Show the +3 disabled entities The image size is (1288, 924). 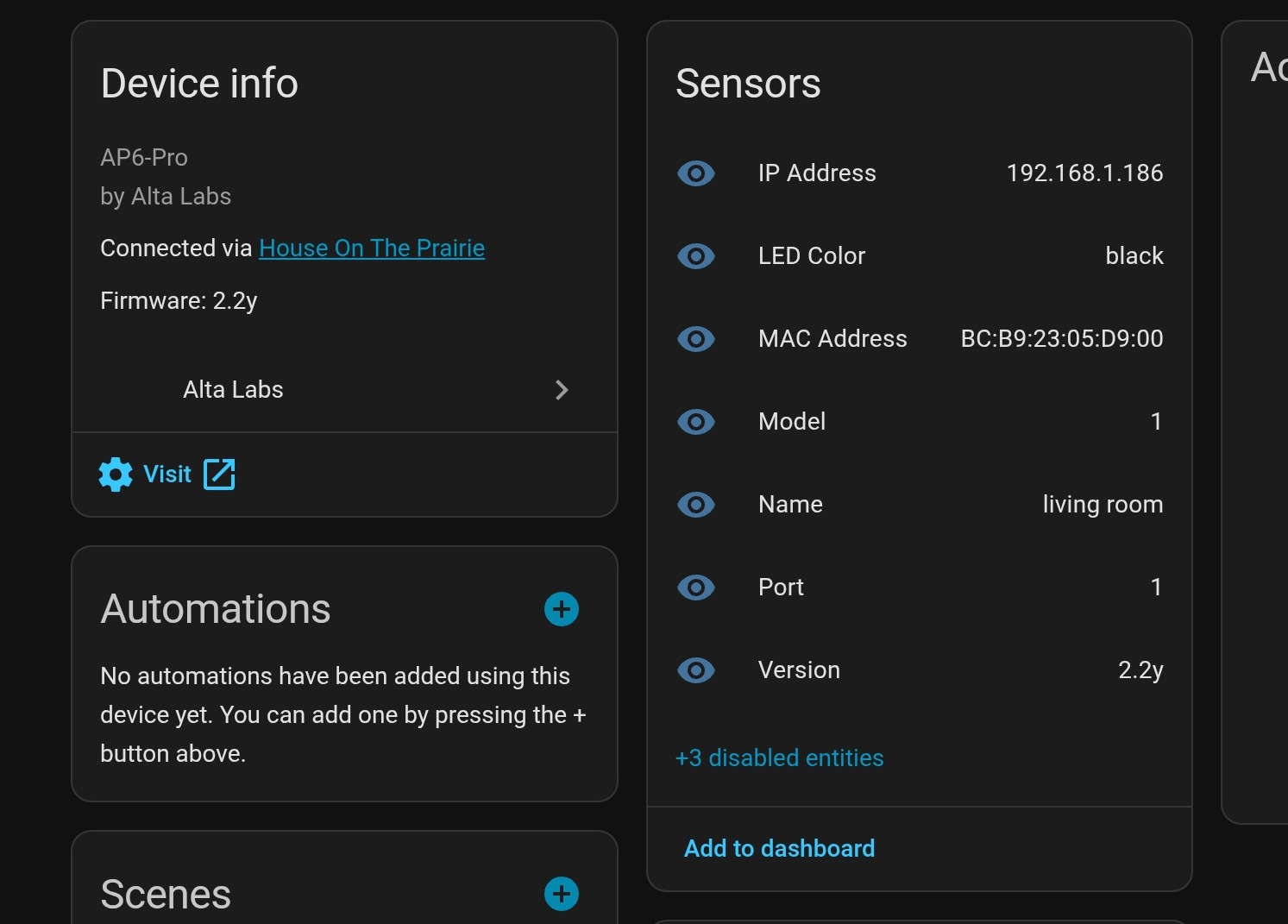tap(779, 757)
